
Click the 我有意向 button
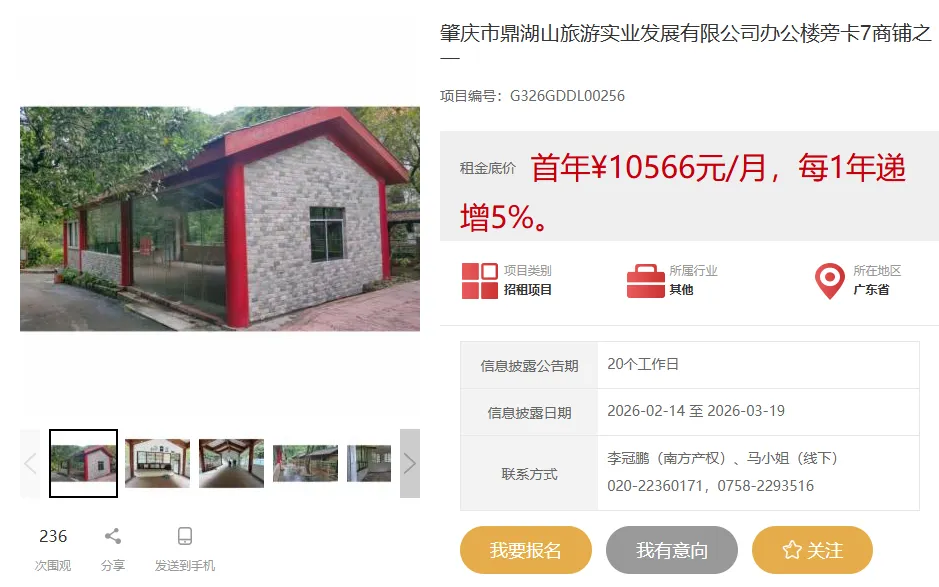672,550
